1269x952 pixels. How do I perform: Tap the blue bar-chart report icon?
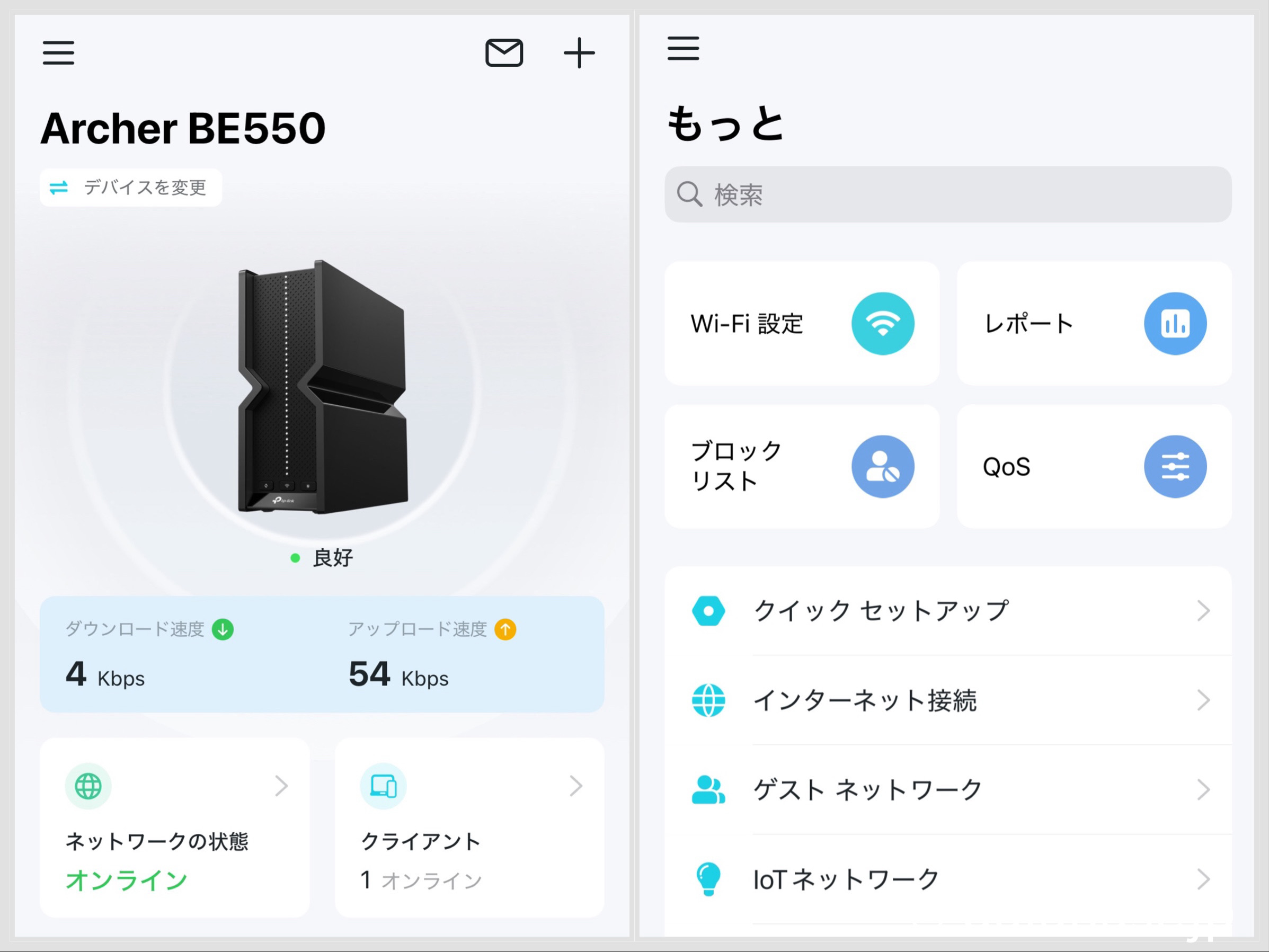point(1175,324)
